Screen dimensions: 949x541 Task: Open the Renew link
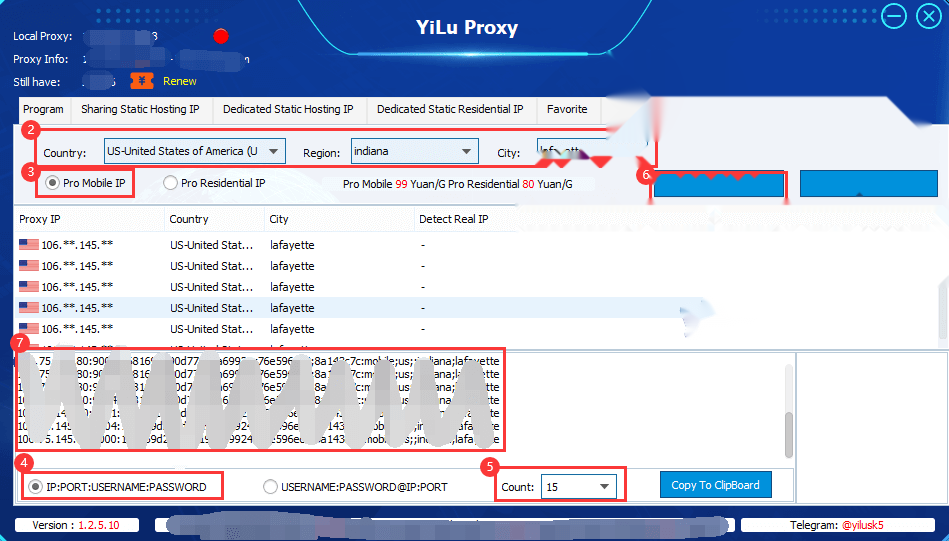180,81
